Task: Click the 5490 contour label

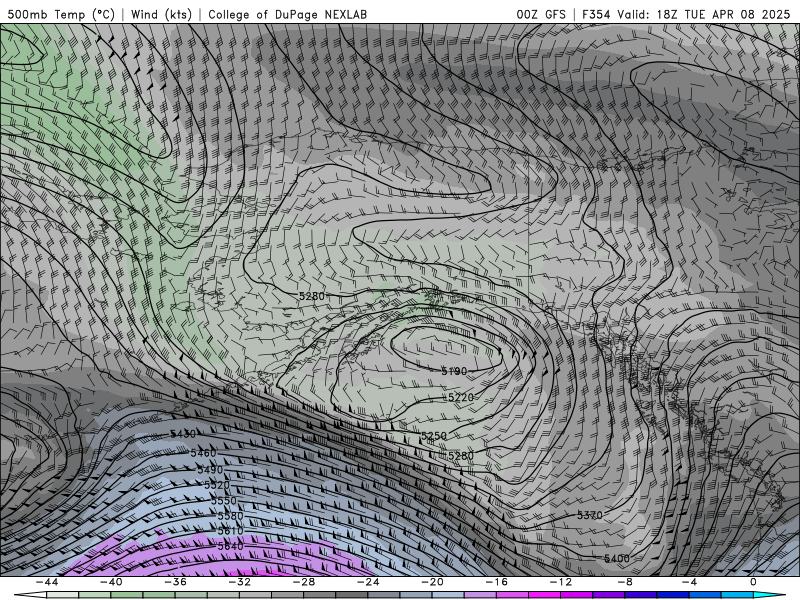Action: [210, 469]
